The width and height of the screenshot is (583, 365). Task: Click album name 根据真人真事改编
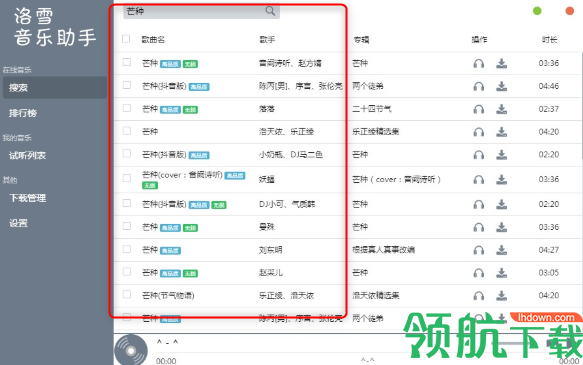(383, 250)
